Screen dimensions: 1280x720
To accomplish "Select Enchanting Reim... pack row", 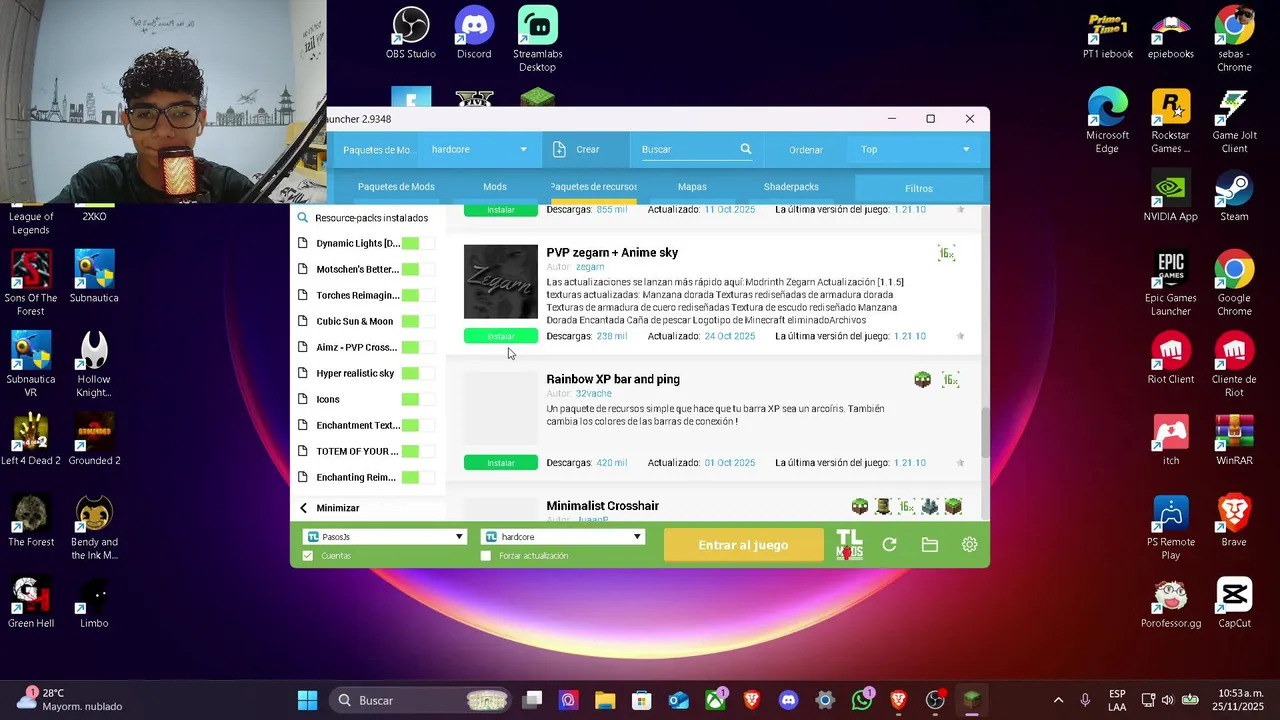I will 368,477.
